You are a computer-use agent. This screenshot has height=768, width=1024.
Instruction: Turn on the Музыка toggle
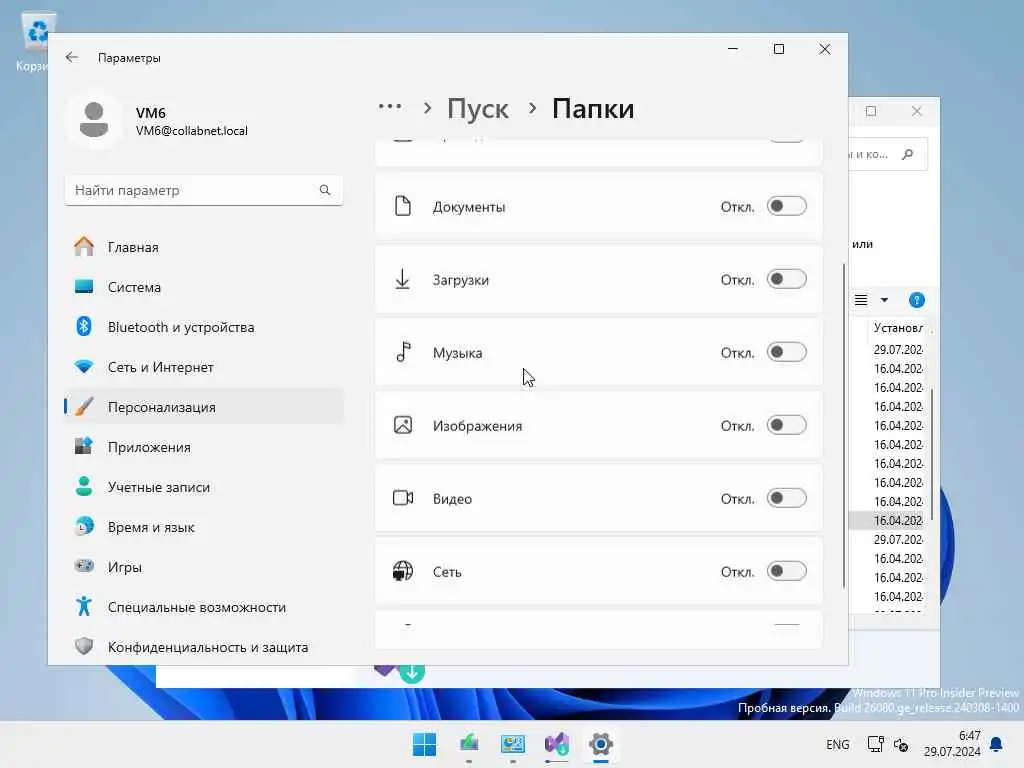(x=786, y=353)
